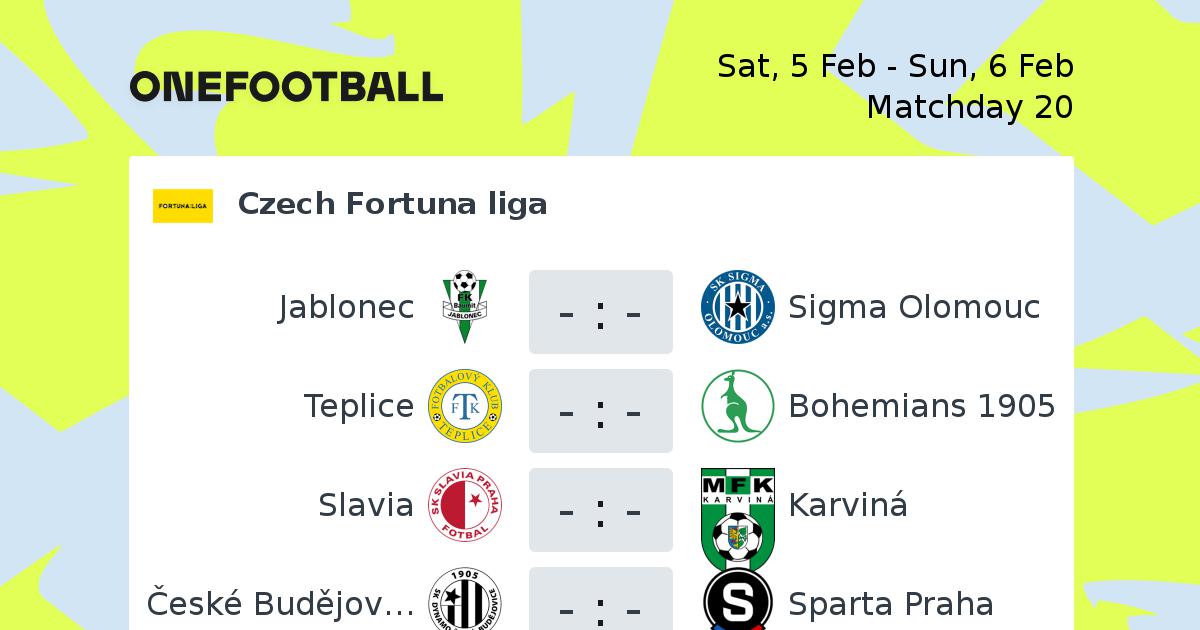Click the Sparta Praha team name

(x=891, y=604)
